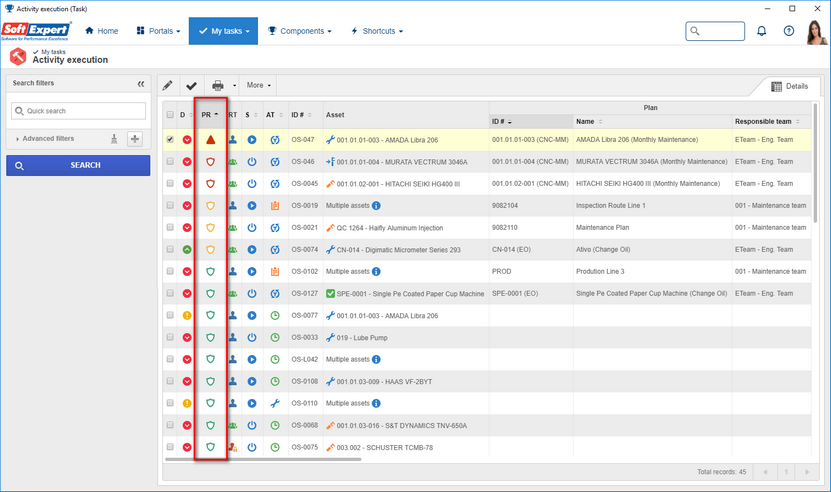Click the green check icon for SPE-0001 asset
The image size is (831, 492).
tap(330, 293)
